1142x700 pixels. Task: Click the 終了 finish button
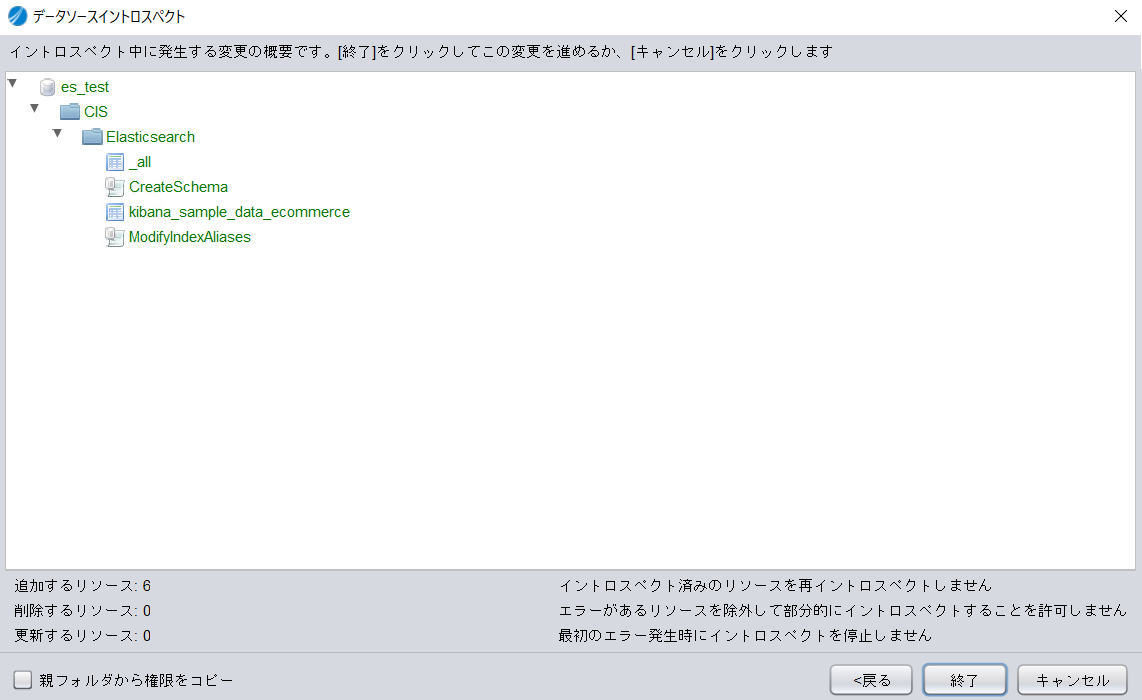[964, 680]
